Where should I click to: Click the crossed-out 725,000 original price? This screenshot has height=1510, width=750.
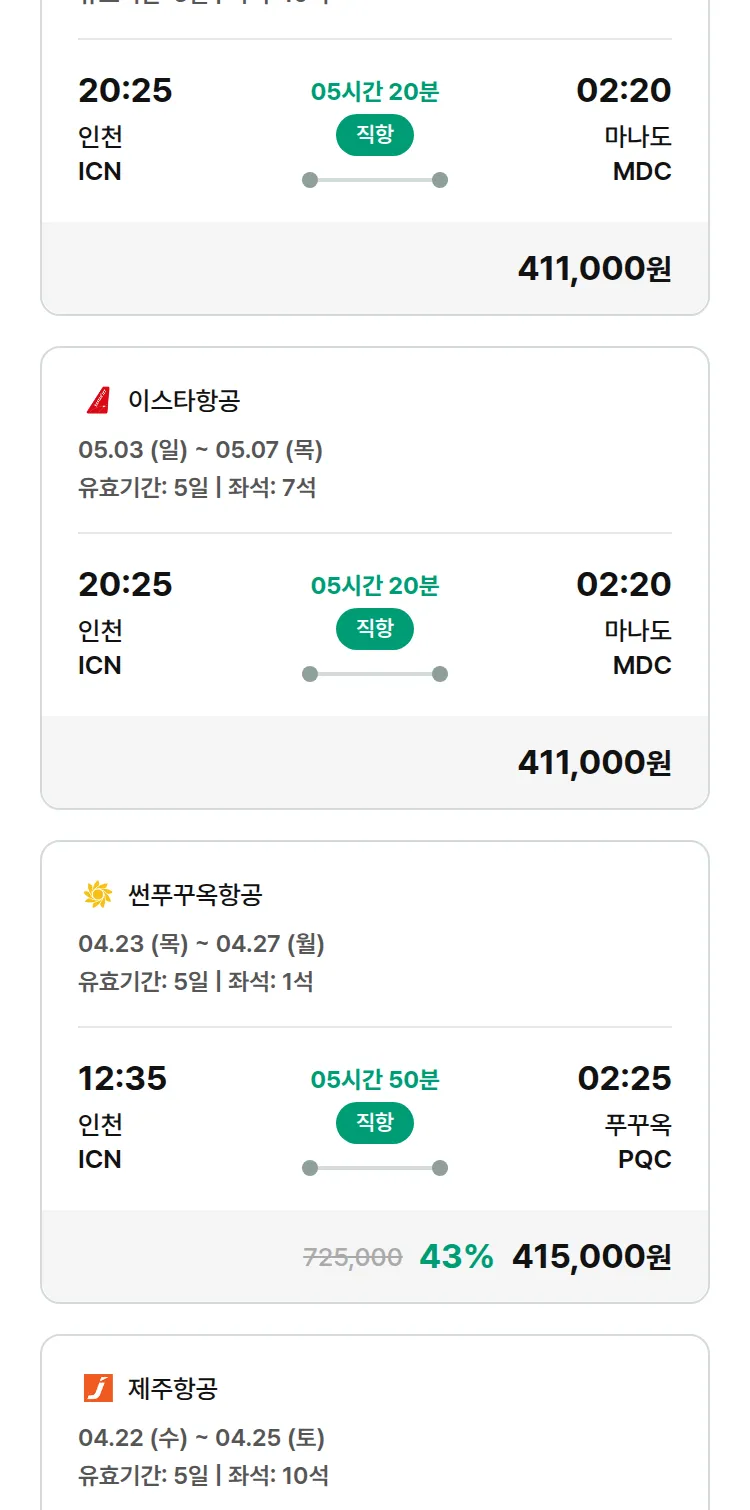pyautogui.click(x=352, y=1258)
